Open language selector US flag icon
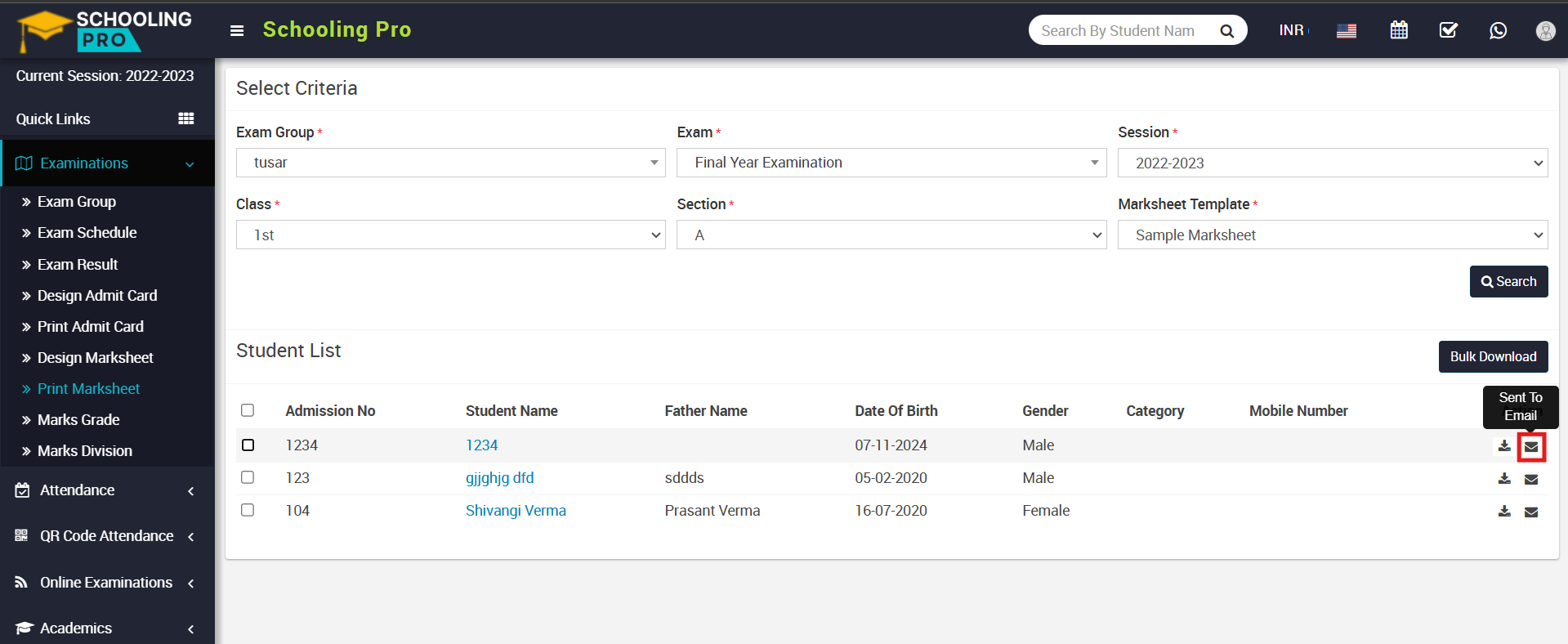1568x644 pixels. [x=1347, y=31]
